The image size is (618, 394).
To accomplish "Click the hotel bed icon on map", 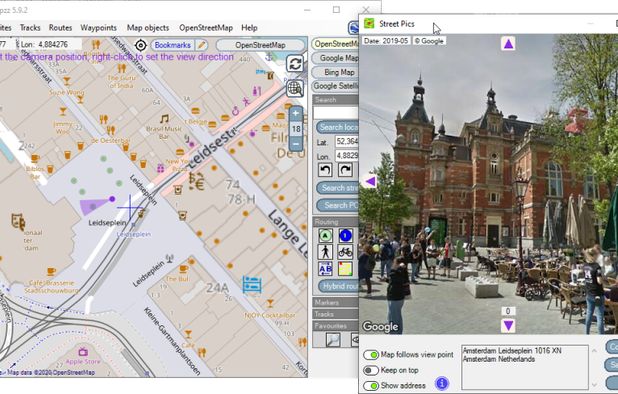I will coord(252,284).
